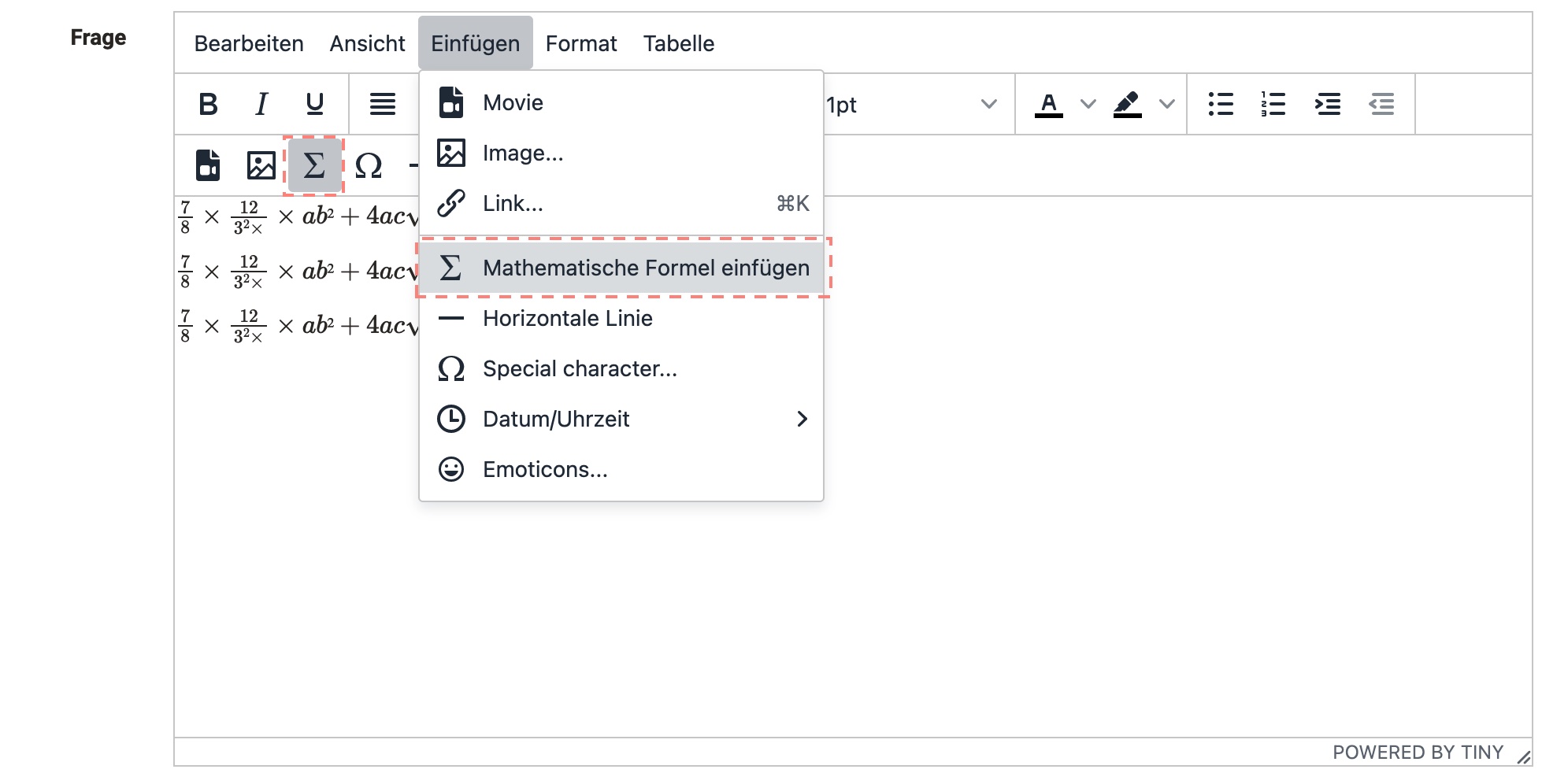Select the Sigma math formula toolbar icon

313,165
